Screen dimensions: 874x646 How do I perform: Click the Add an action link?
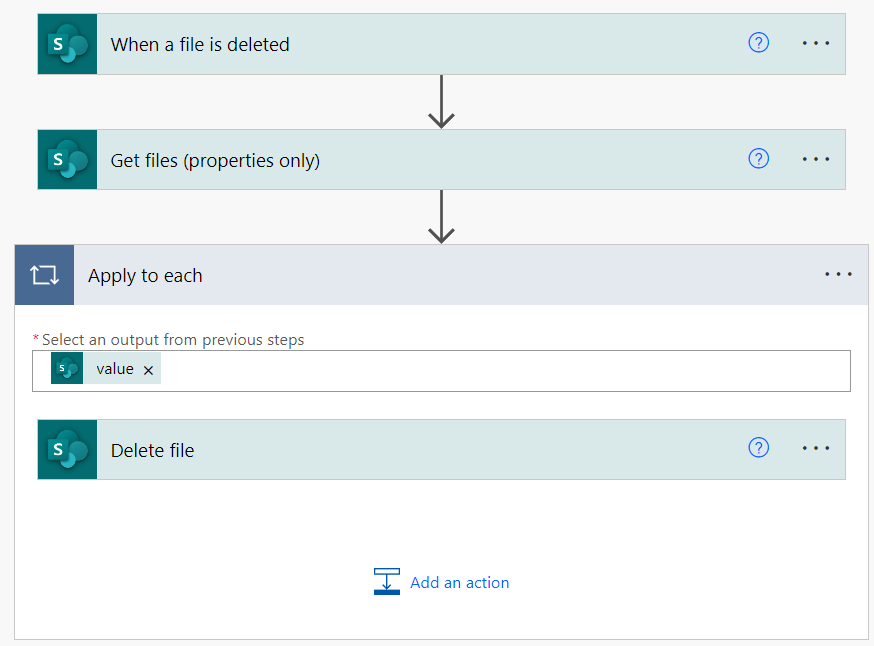460,582
